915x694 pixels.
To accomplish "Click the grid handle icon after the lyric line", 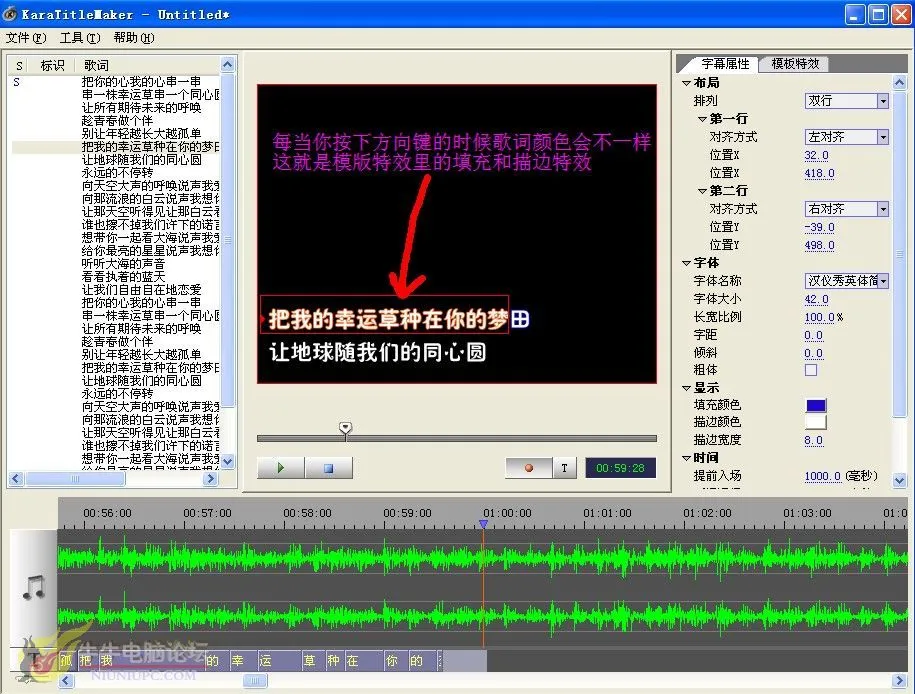I will coord(520,319).
